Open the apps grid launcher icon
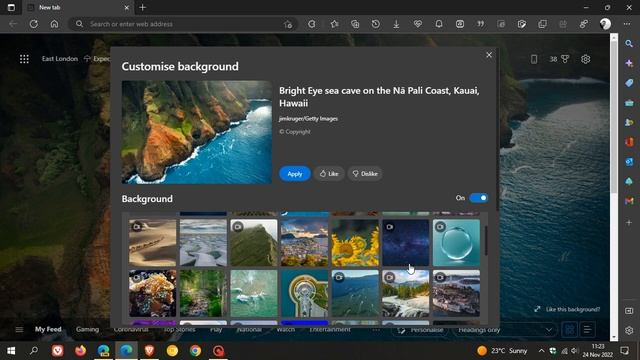This screenshot has height=360, width=640. tap(24, 59)
